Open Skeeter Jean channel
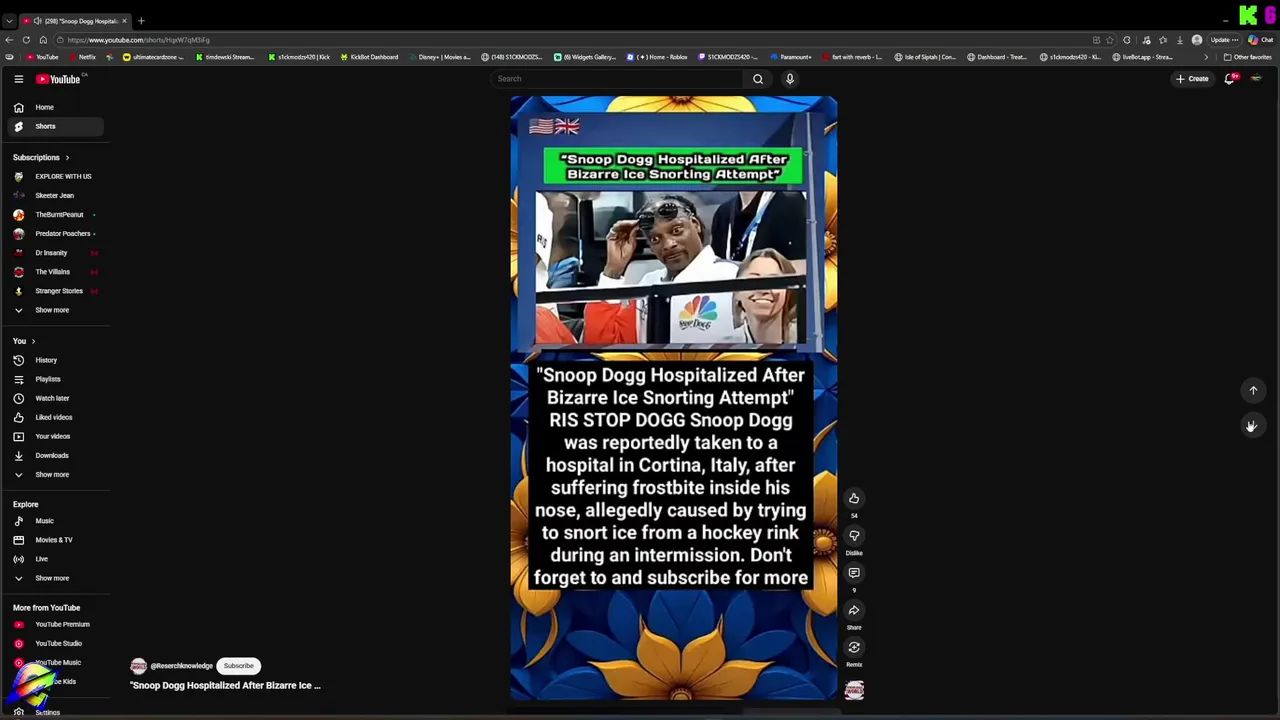The image size is (1280, 720). tap(54, 196)
